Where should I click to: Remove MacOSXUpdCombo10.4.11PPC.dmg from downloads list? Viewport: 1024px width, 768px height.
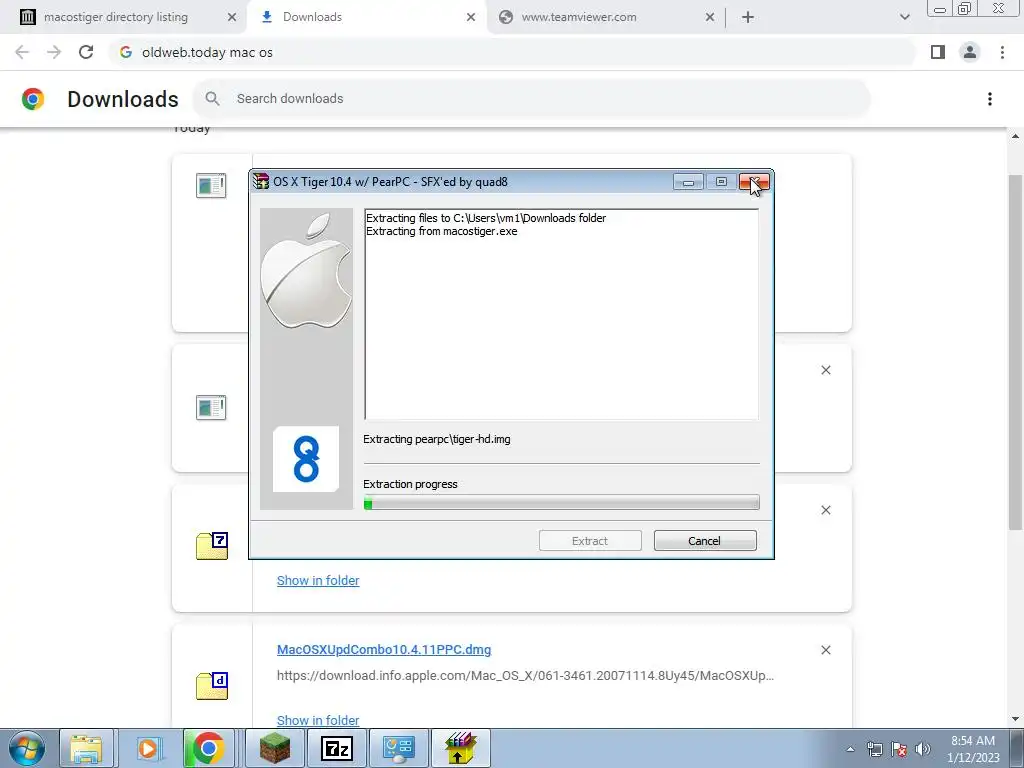coord(825,650)
